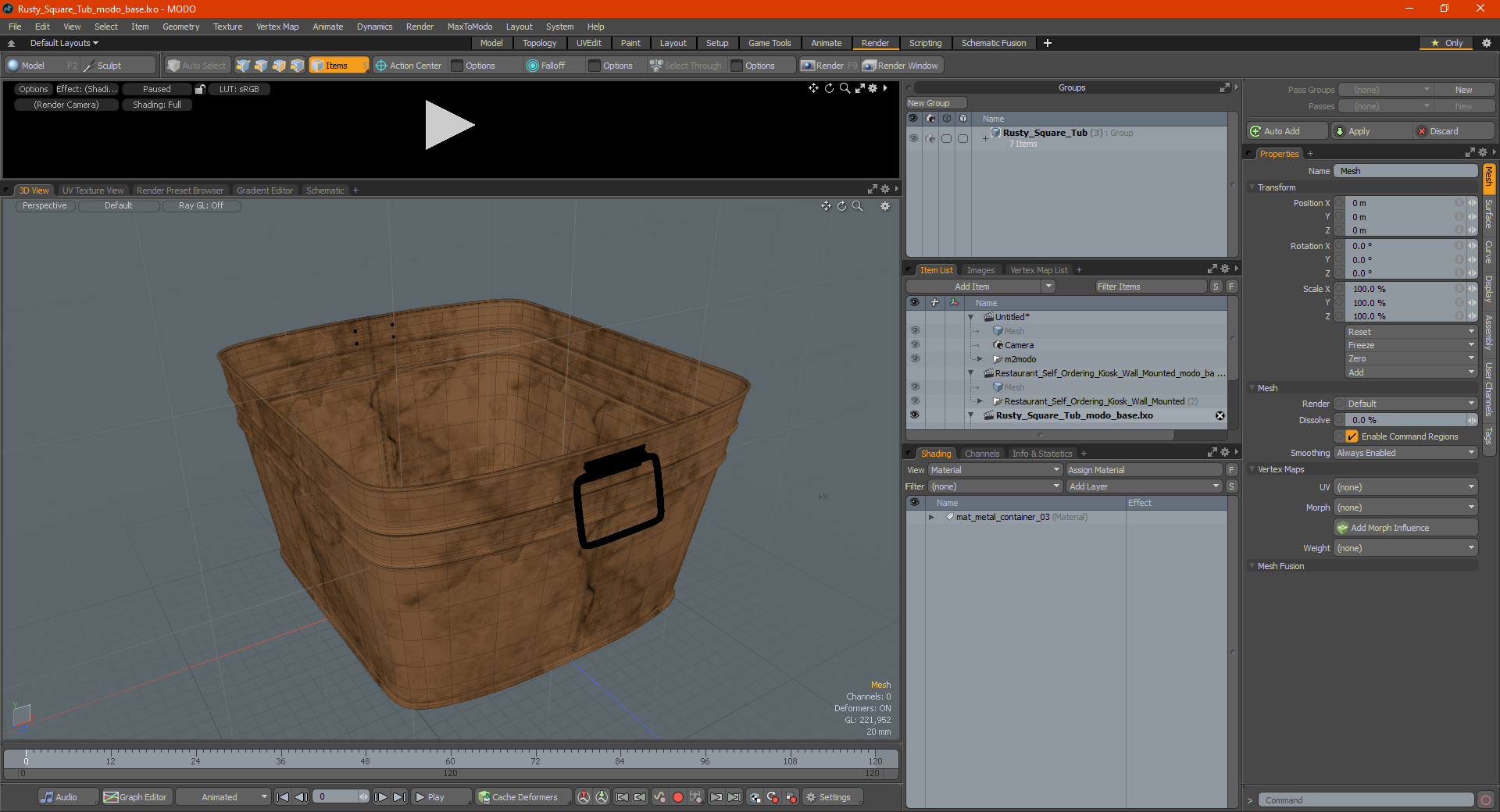Click the Auto Add icon button
This screenshot has width=1500, height=812.
(x=1288, y=131)
